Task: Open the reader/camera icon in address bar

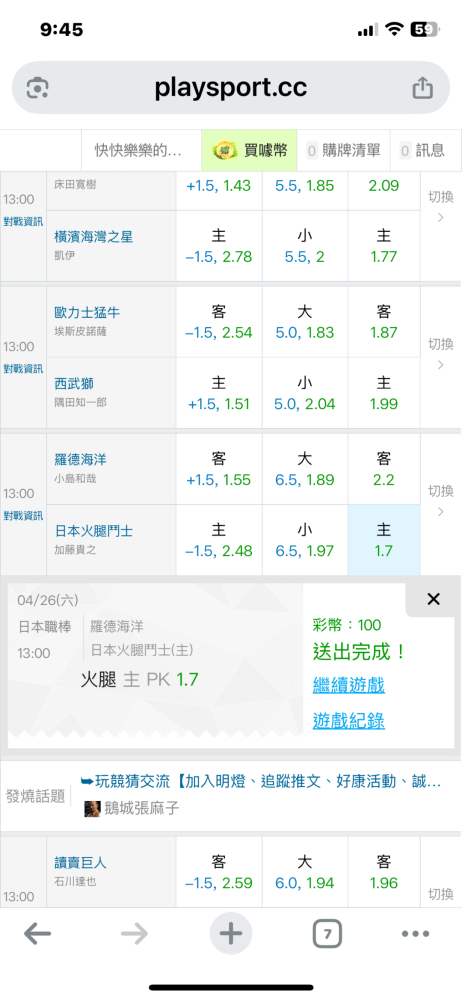Action: [x=38, y=88]
